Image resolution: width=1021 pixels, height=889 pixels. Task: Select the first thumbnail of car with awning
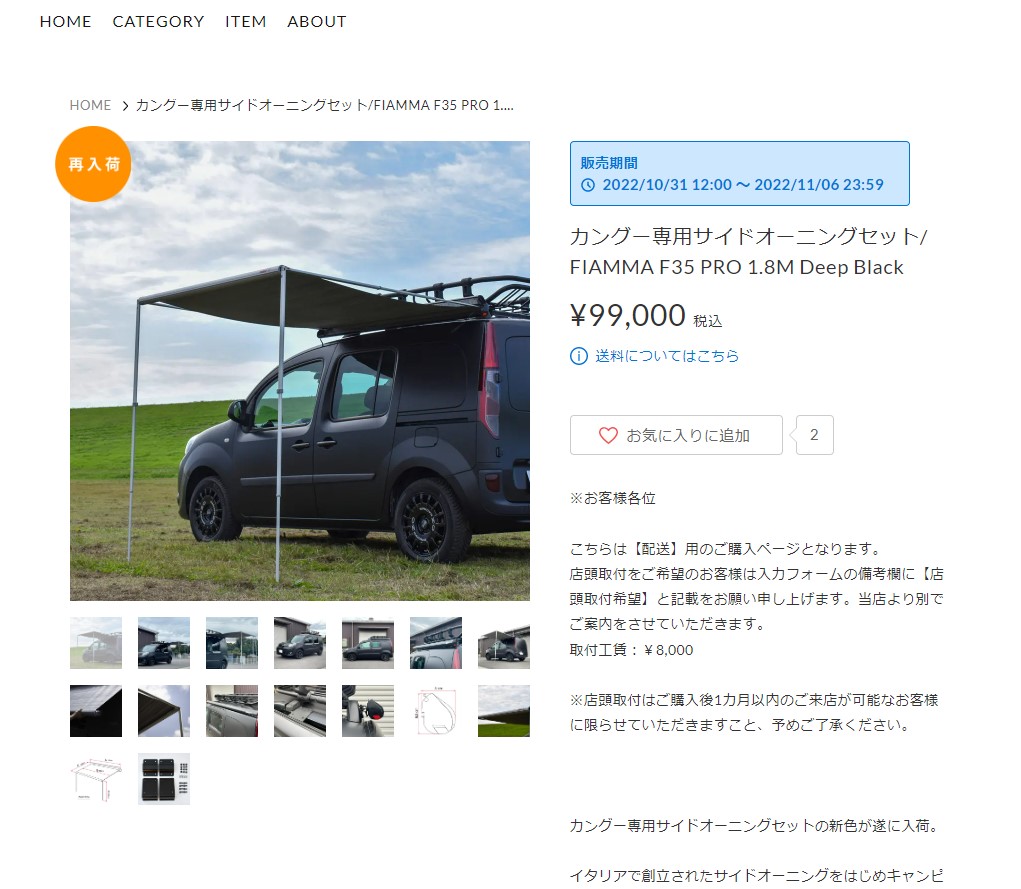pyautogui.click(x=96, y=643)
